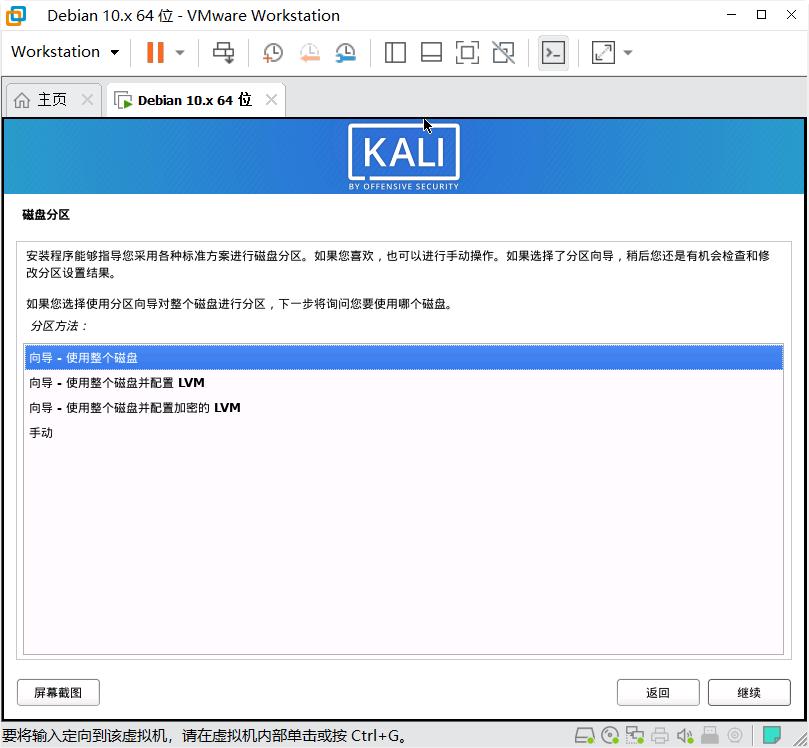Take a snapshot of the VM
Screen dimensions: 809x748
272,53
